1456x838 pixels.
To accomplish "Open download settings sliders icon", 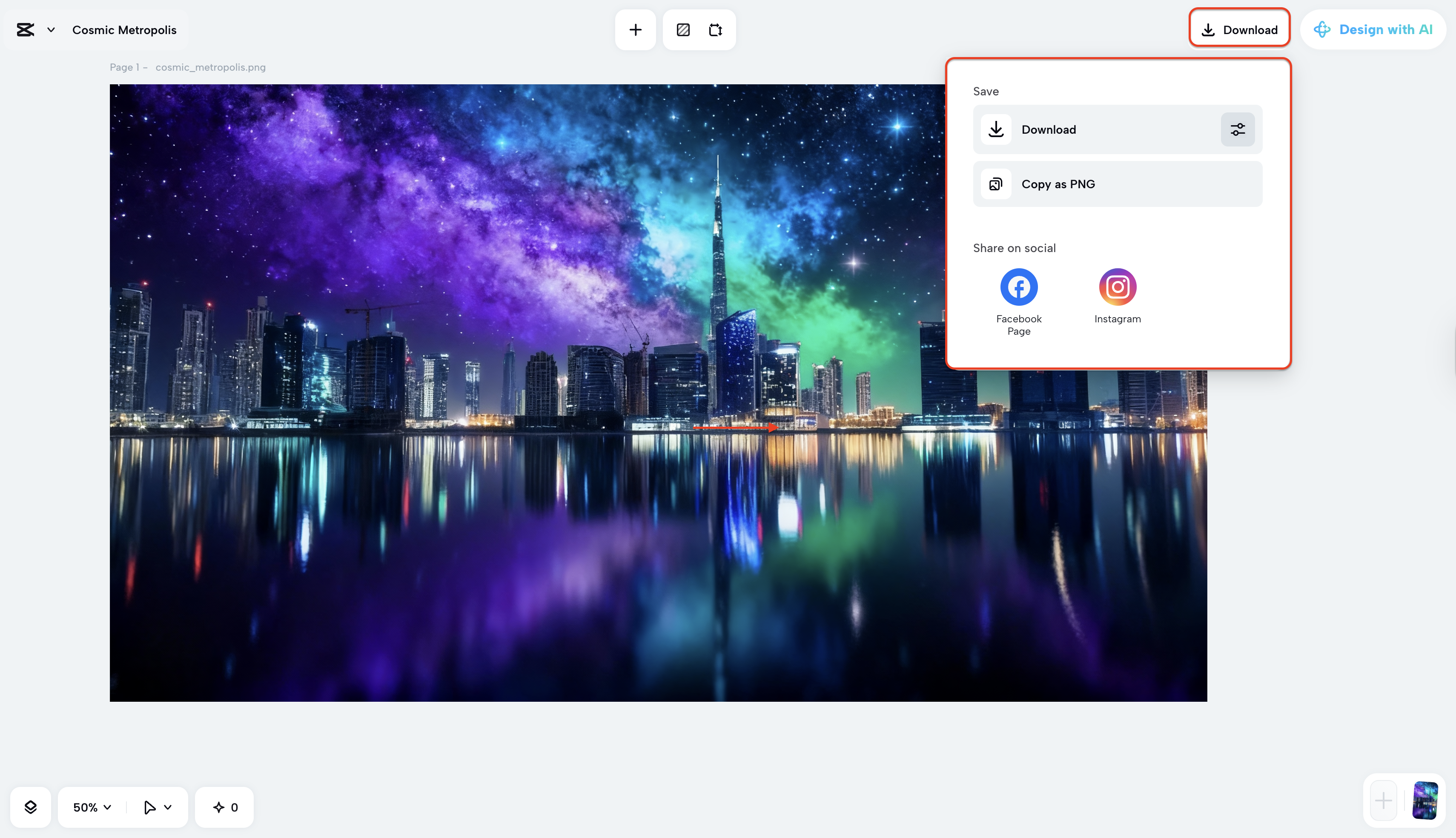I will [1238, 129].
